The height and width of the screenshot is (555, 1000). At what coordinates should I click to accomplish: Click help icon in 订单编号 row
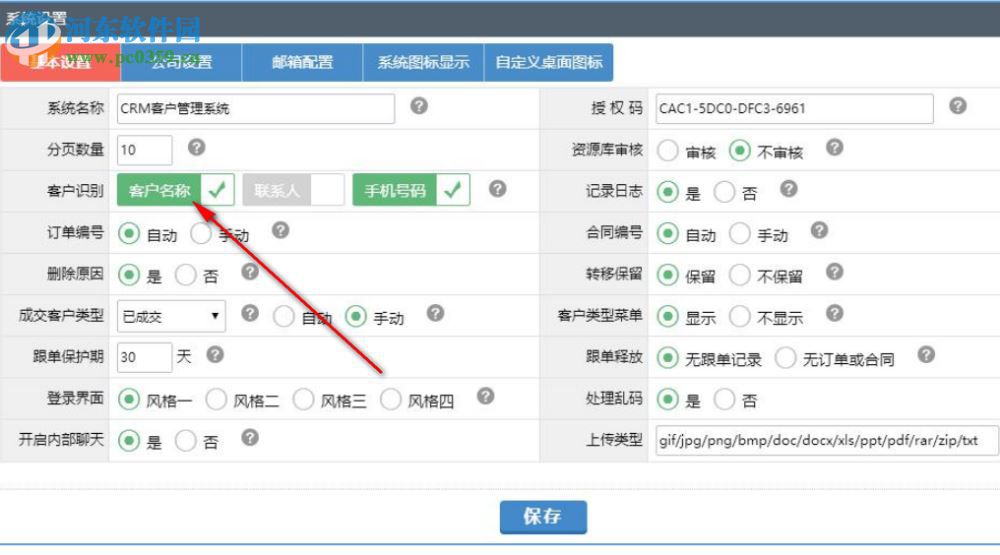pyautogui.click(x=281, y=230)
